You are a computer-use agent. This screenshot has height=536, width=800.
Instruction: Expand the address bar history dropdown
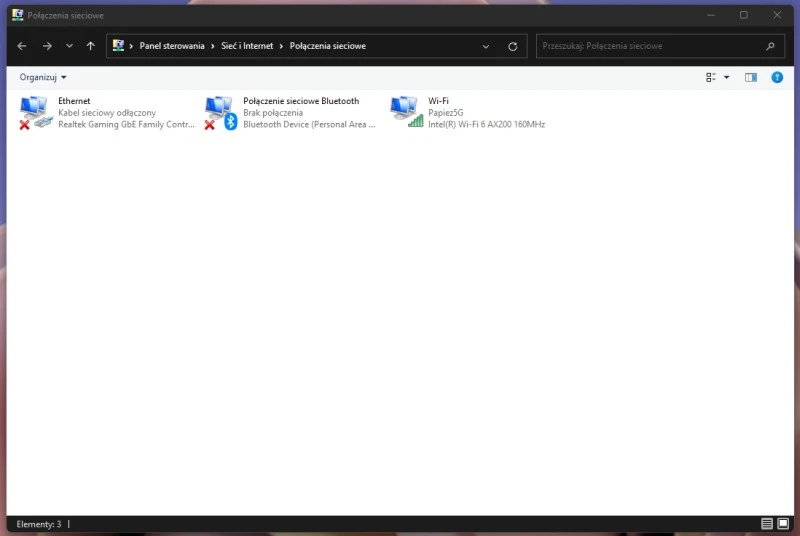486,46
